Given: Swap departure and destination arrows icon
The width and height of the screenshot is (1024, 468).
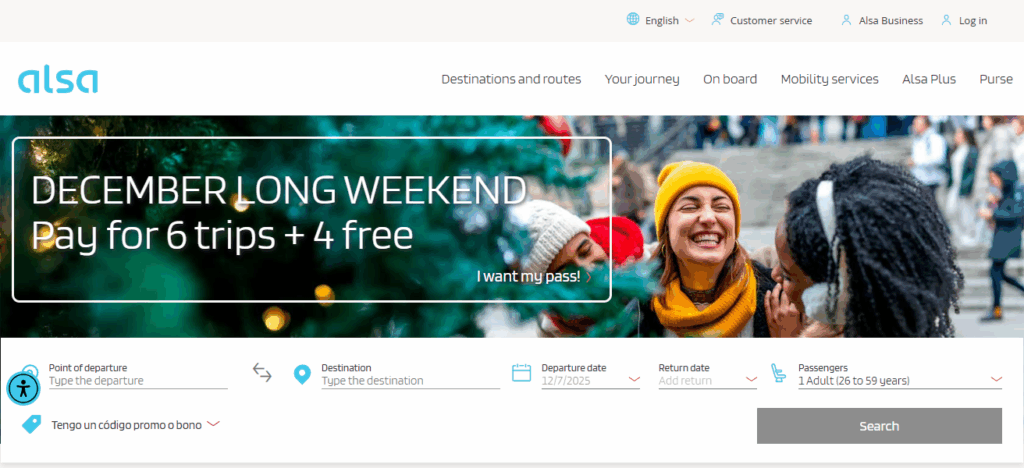Looking at the screenshot, I should (x=262, y=373).
